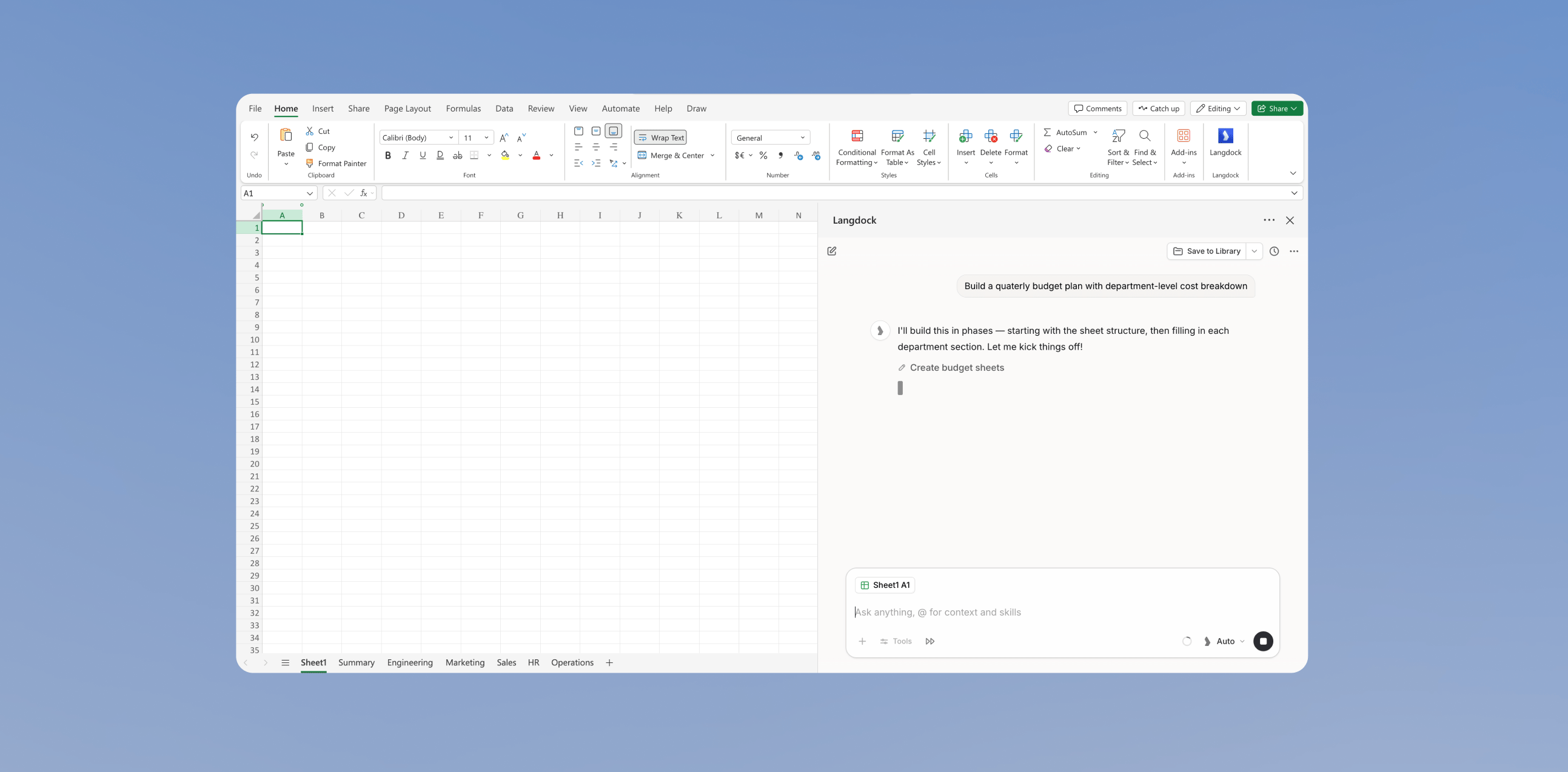Click the percent style icon
The height and width of the screenshot is (772, 1568).
click(763, 156)
